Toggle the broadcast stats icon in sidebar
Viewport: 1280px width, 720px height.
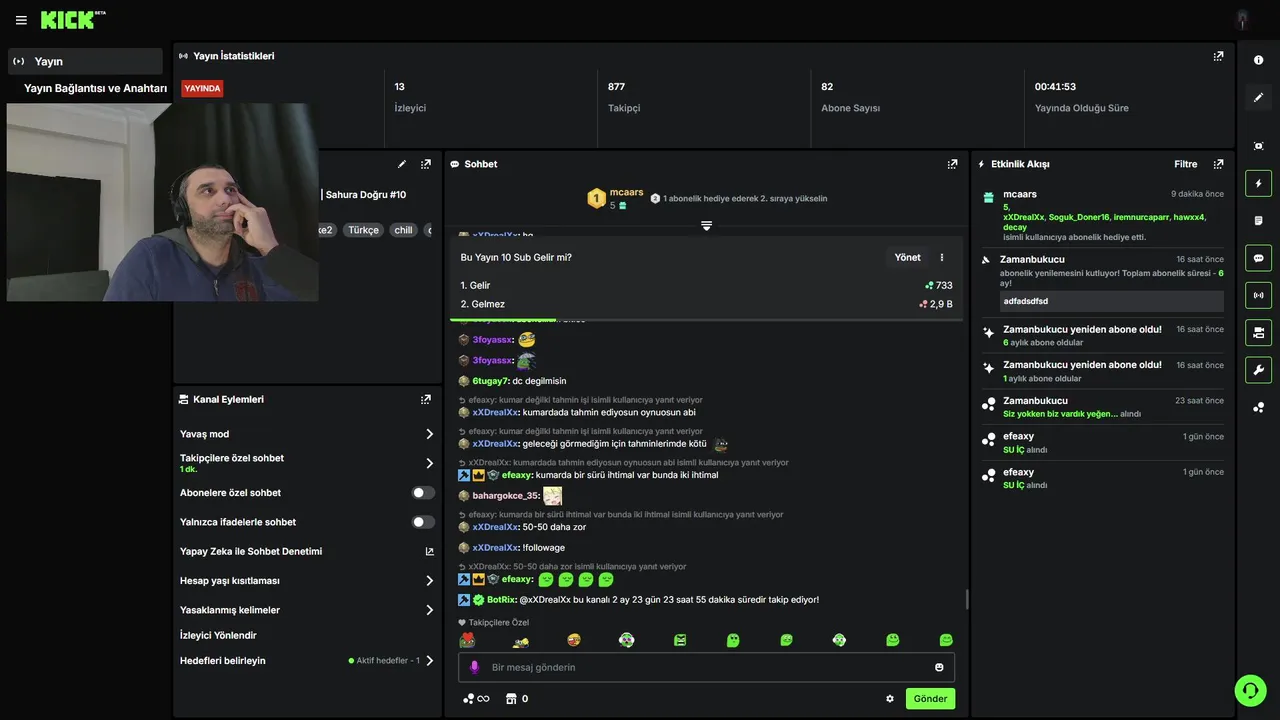coord(1258,295)
